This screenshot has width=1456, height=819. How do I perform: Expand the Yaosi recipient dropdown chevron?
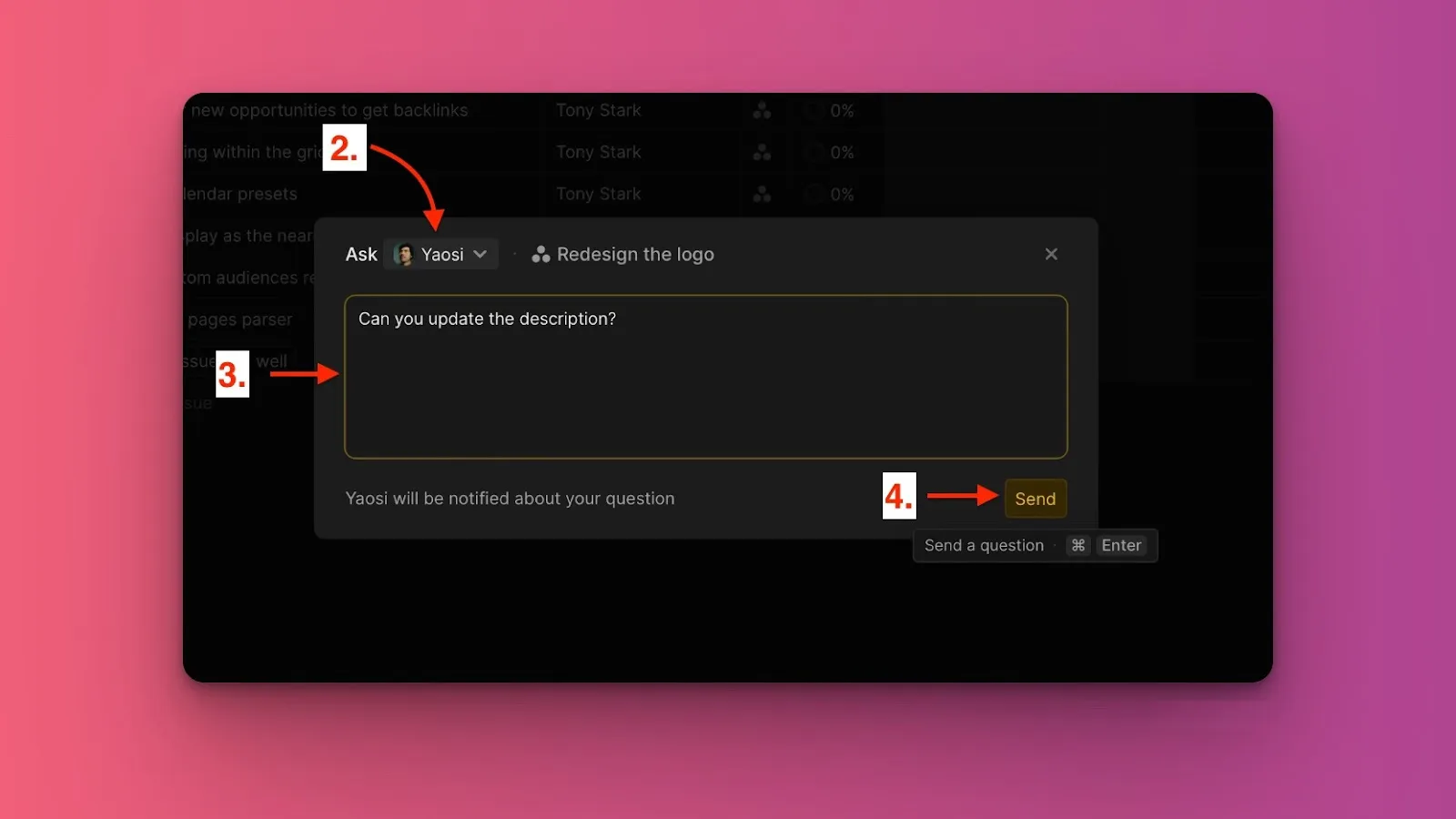(x=480, y=255)
